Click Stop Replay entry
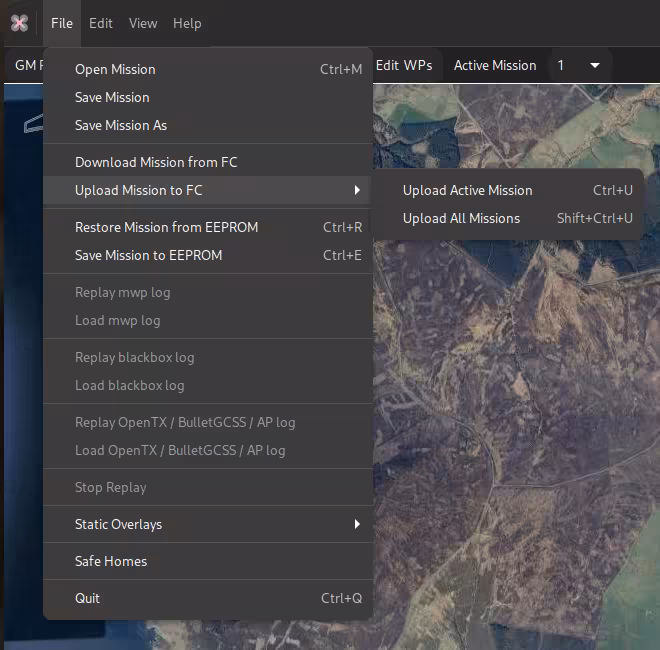Screen dimensions: 660x650 point(208,487)
